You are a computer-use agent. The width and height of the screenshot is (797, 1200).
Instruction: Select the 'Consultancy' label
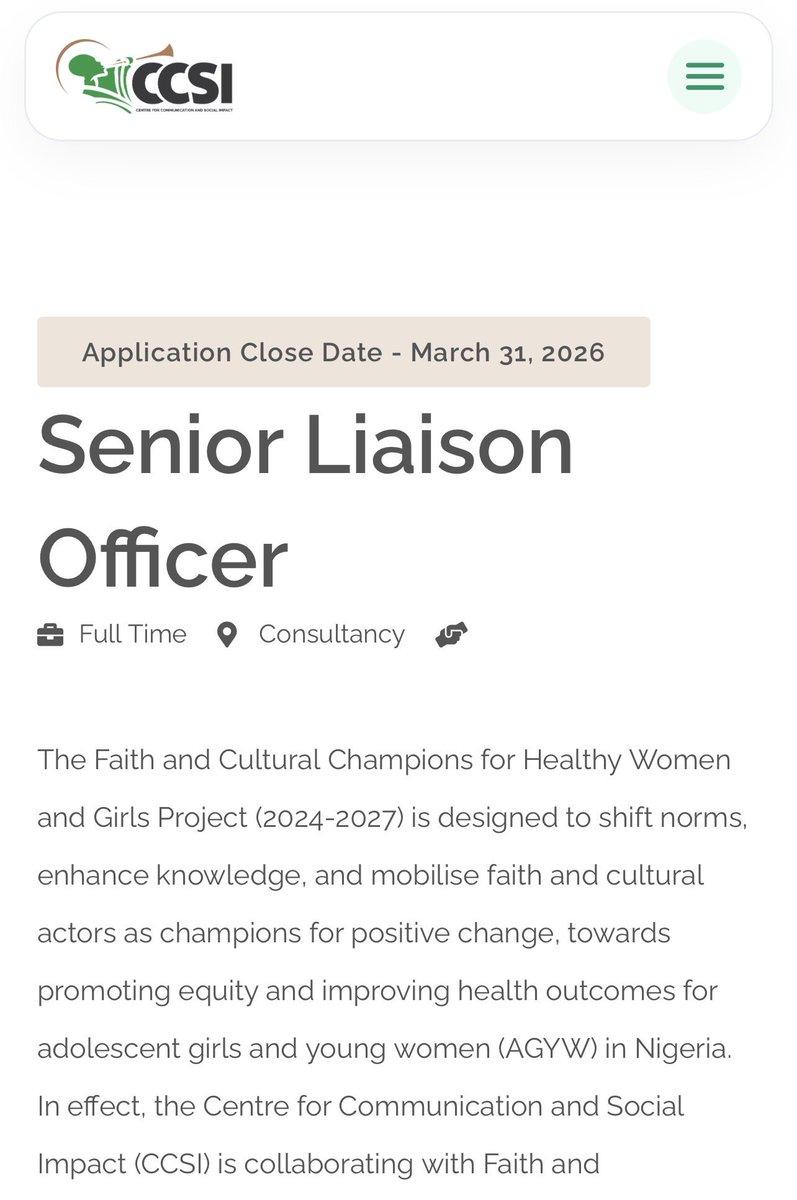point(331,635)
